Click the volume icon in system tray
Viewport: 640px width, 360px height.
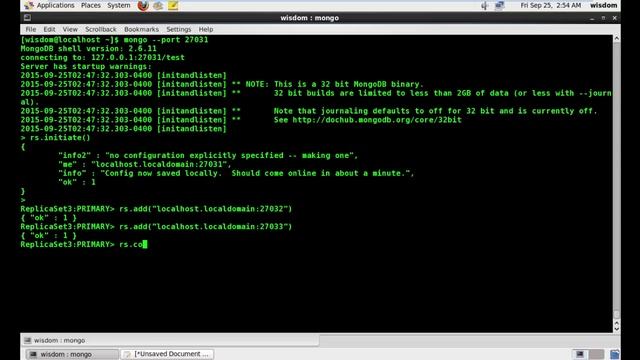484,5
